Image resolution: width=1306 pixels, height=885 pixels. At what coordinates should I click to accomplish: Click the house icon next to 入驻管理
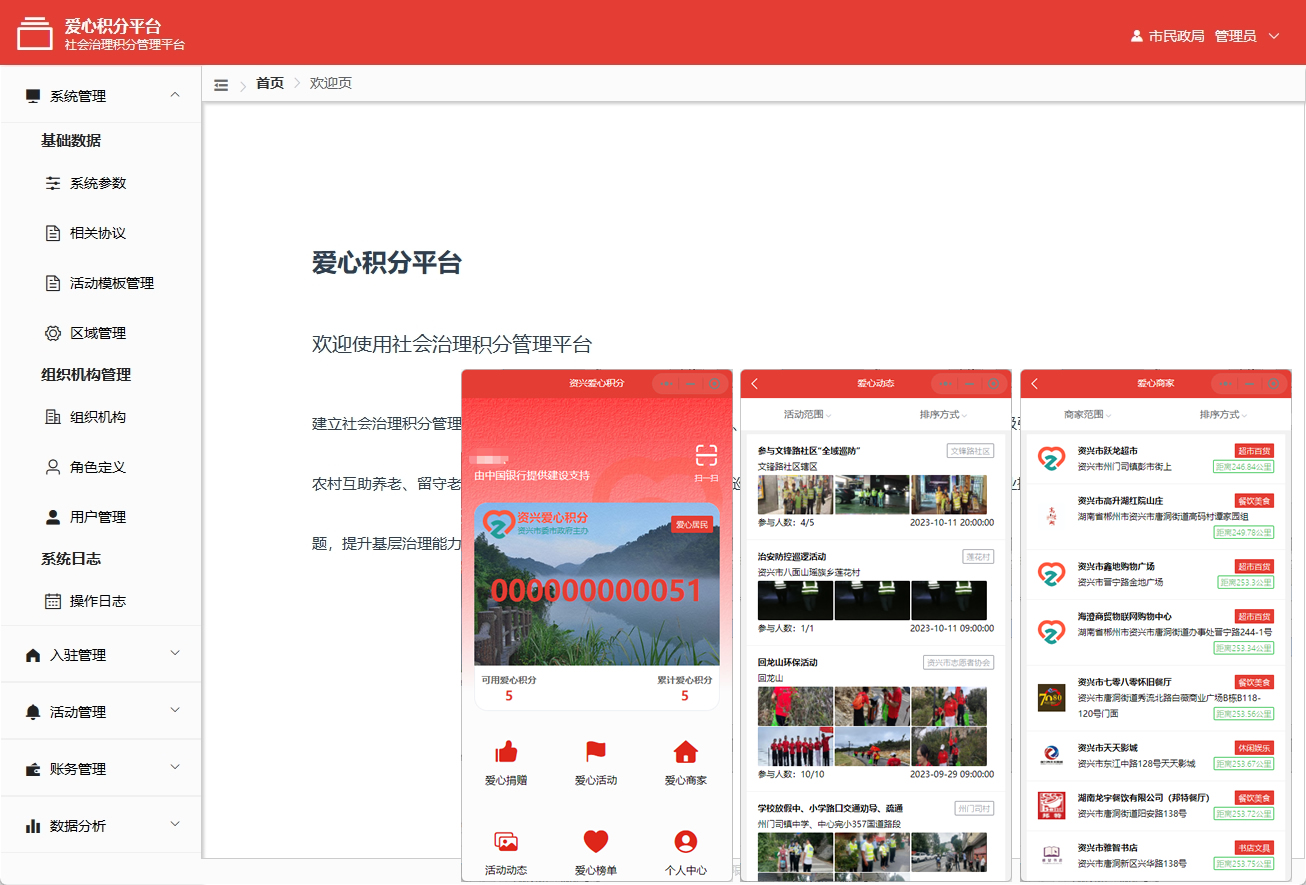point(33,655)
